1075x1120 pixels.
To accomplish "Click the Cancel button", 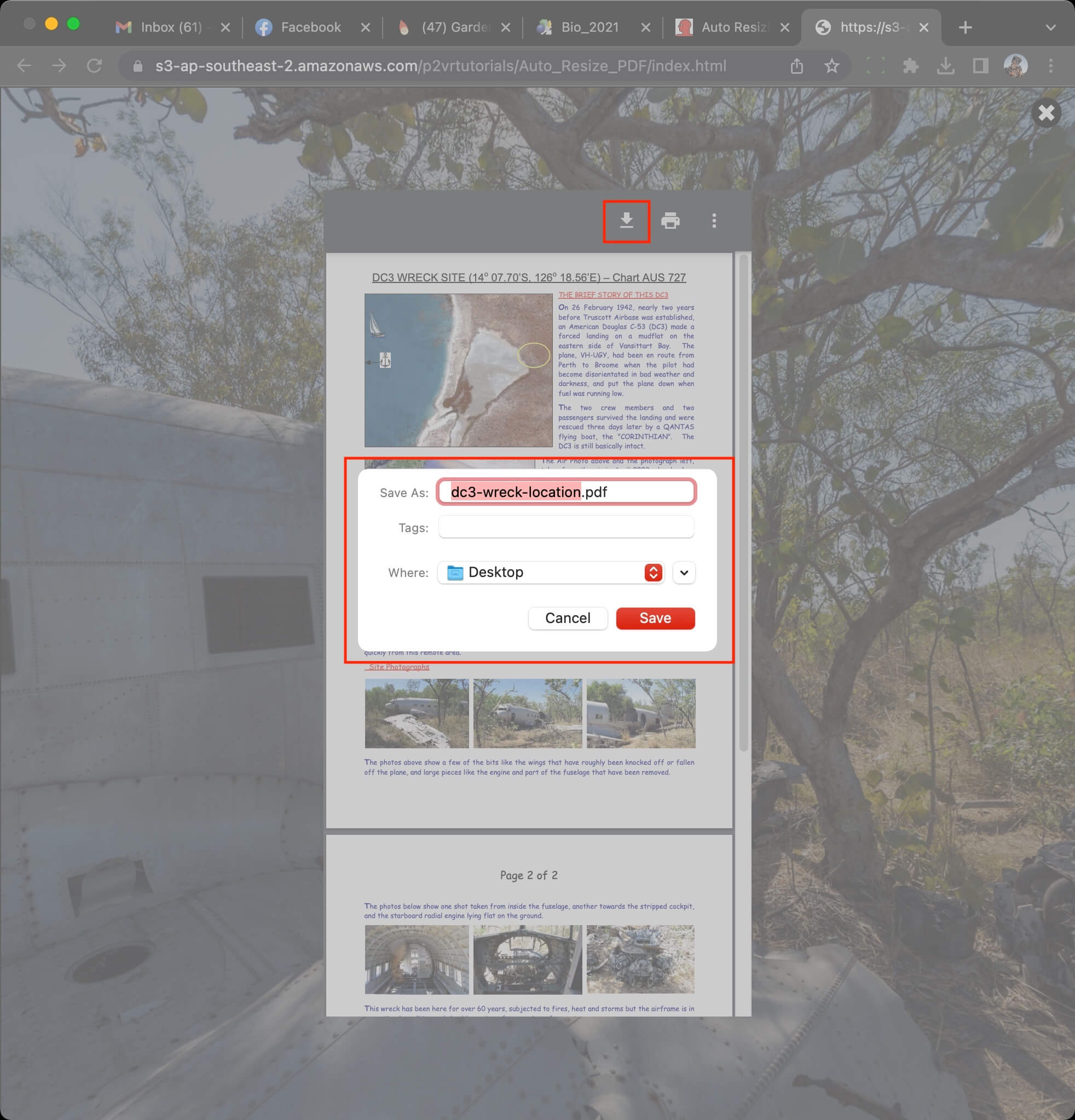I will 568,618.
